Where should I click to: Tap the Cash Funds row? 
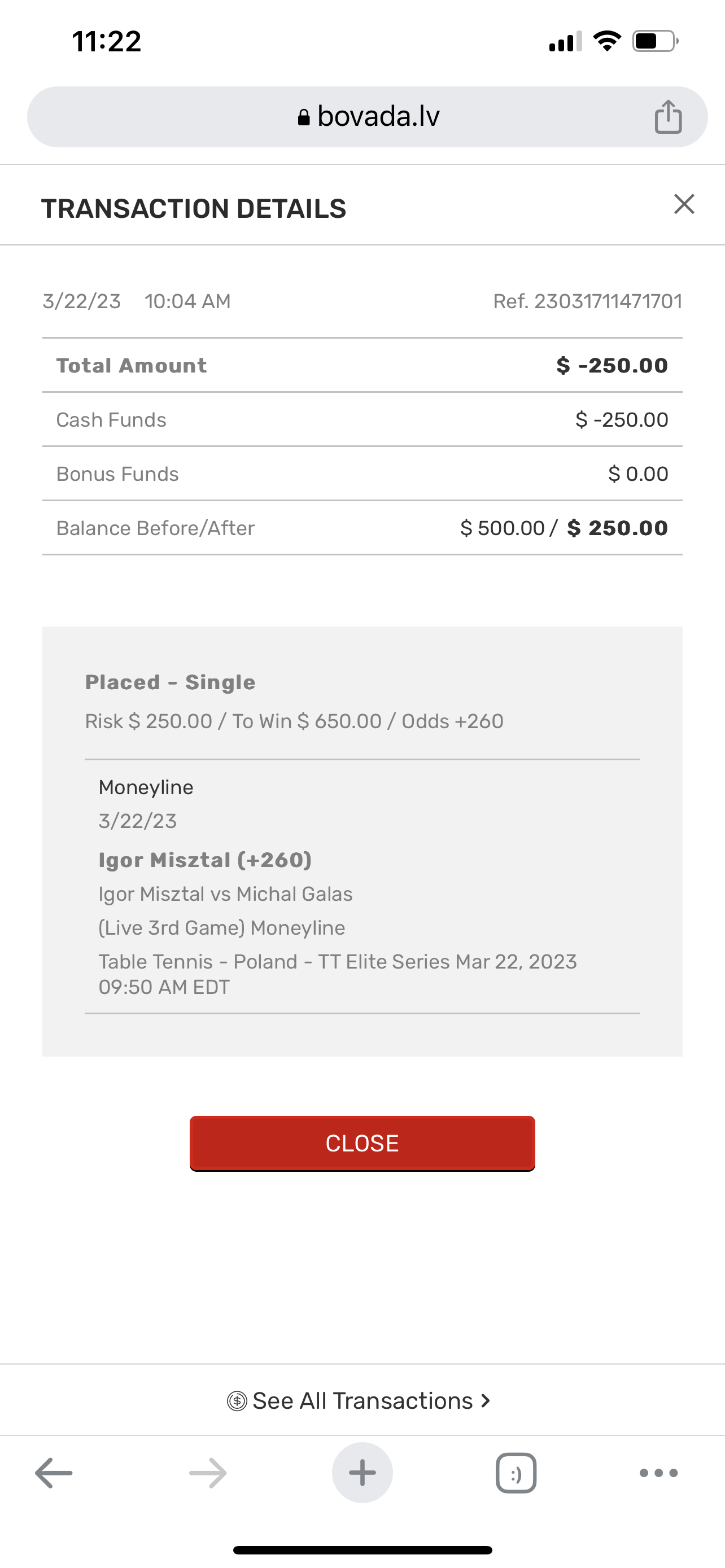[x=362, y=419]
